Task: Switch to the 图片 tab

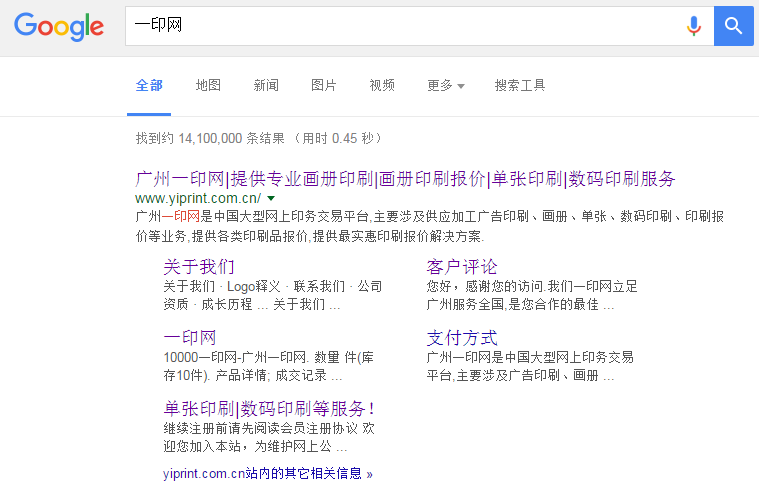Action: [323, 86]
